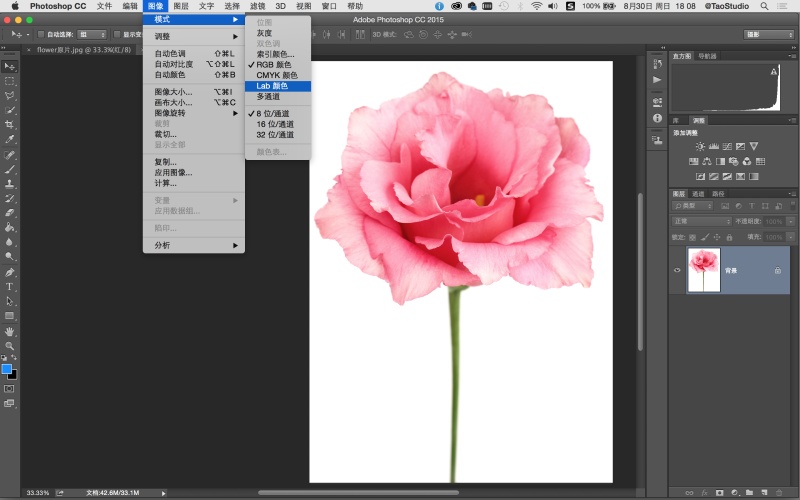Select the Pen tool
This screenshot has height=500, width=800.
coord(9,272)
